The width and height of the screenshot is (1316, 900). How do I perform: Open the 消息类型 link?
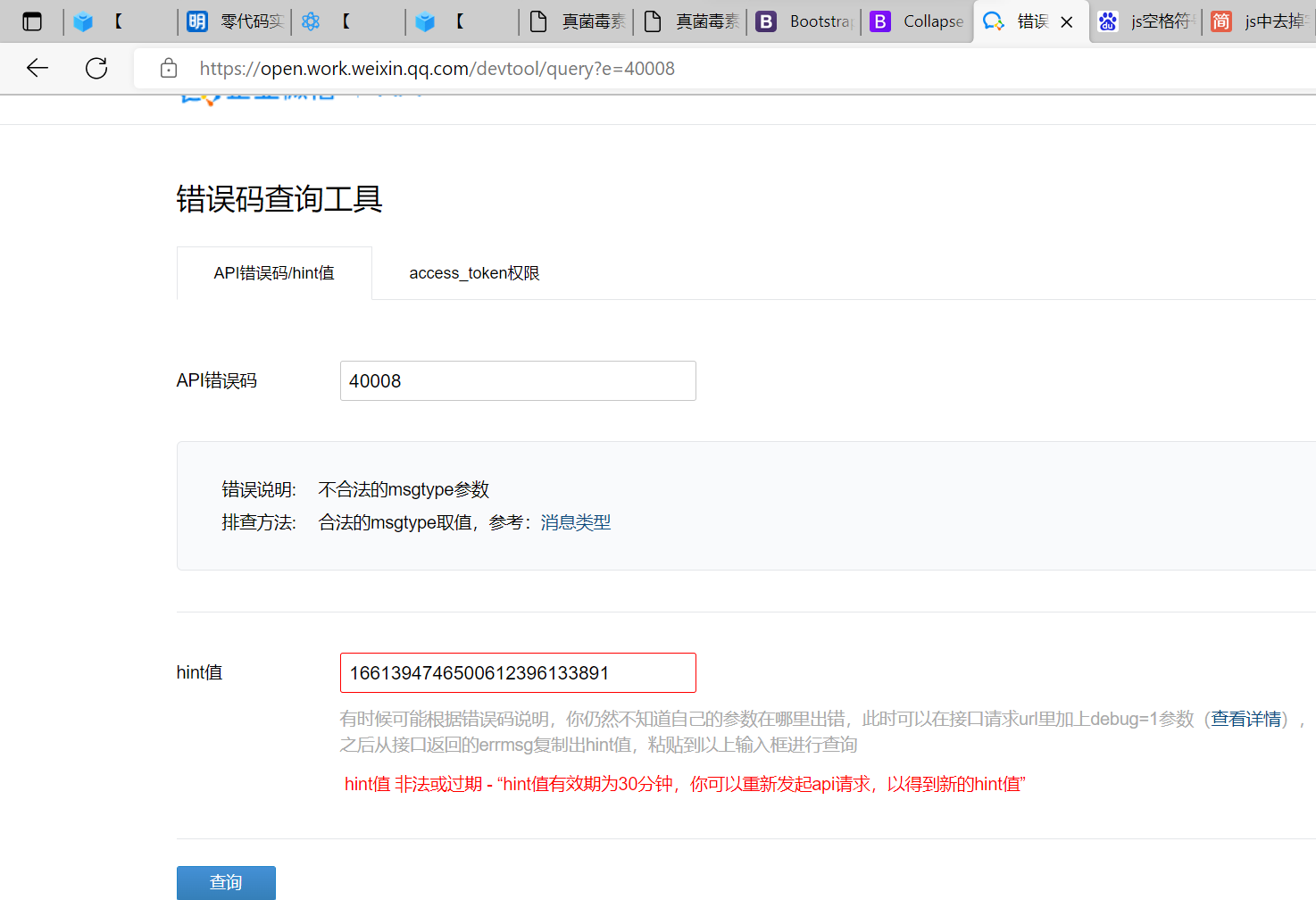(x=575, y=522)
